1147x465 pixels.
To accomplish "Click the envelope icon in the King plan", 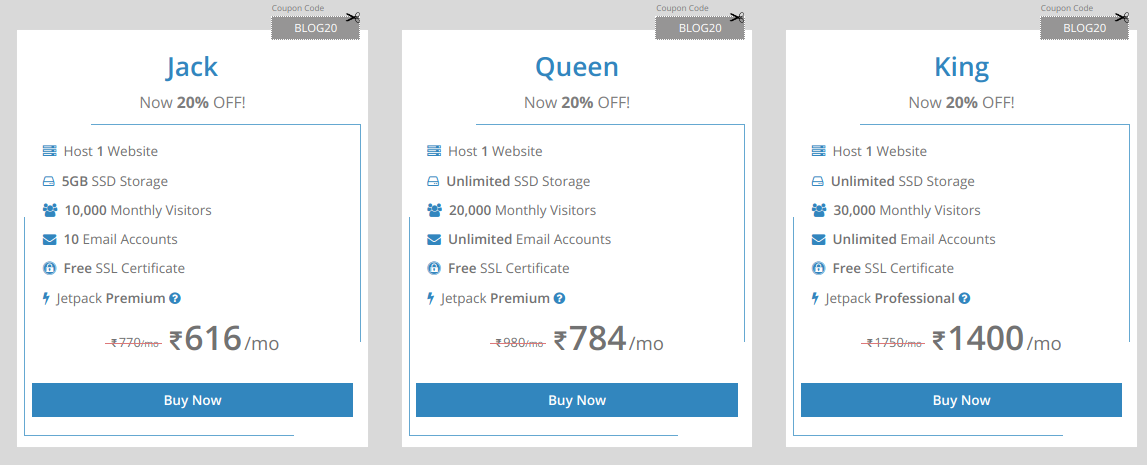I will pos(818,239).
